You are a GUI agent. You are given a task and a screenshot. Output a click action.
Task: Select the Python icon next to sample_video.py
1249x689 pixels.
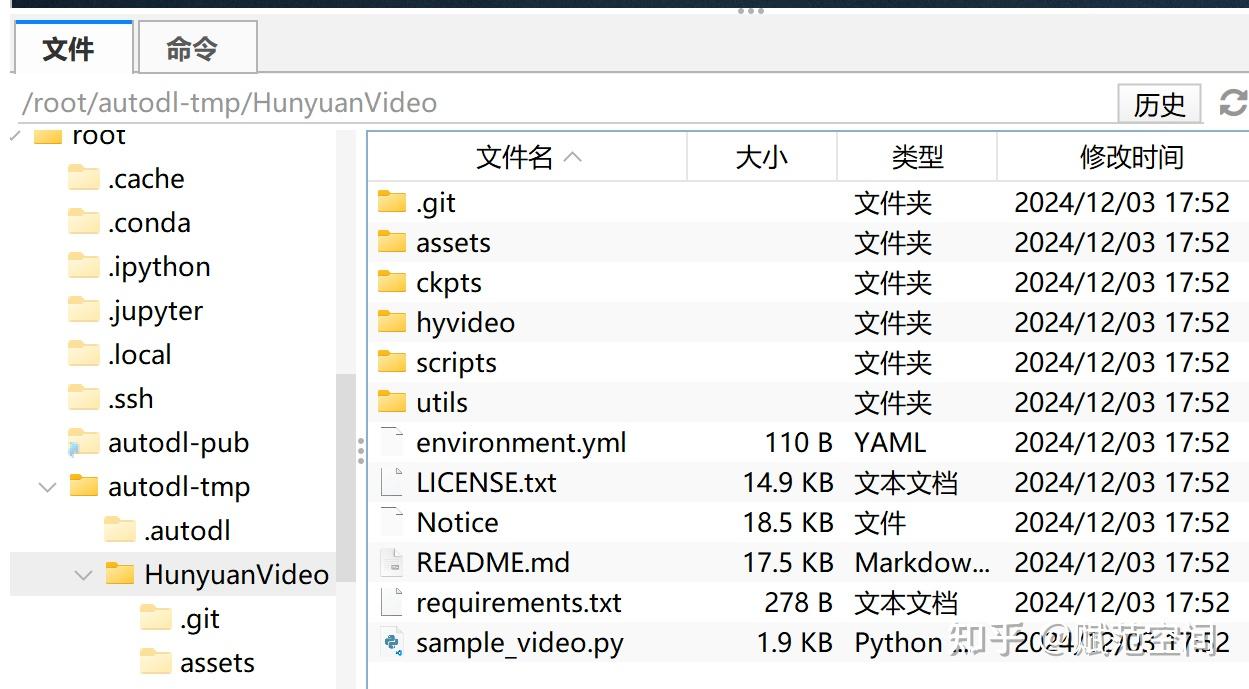coord(391,643)
